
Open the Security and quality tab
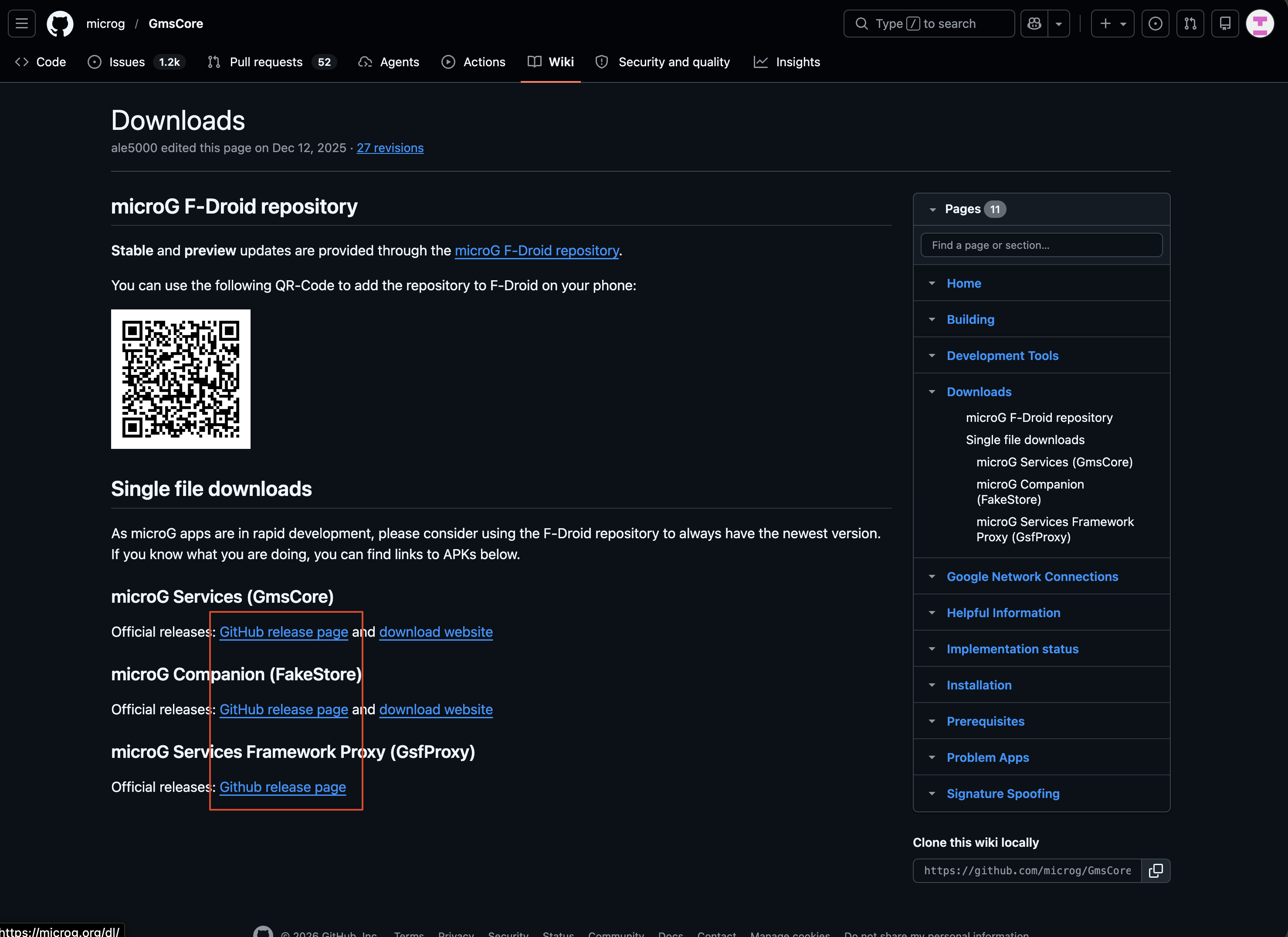pos(663,62)
